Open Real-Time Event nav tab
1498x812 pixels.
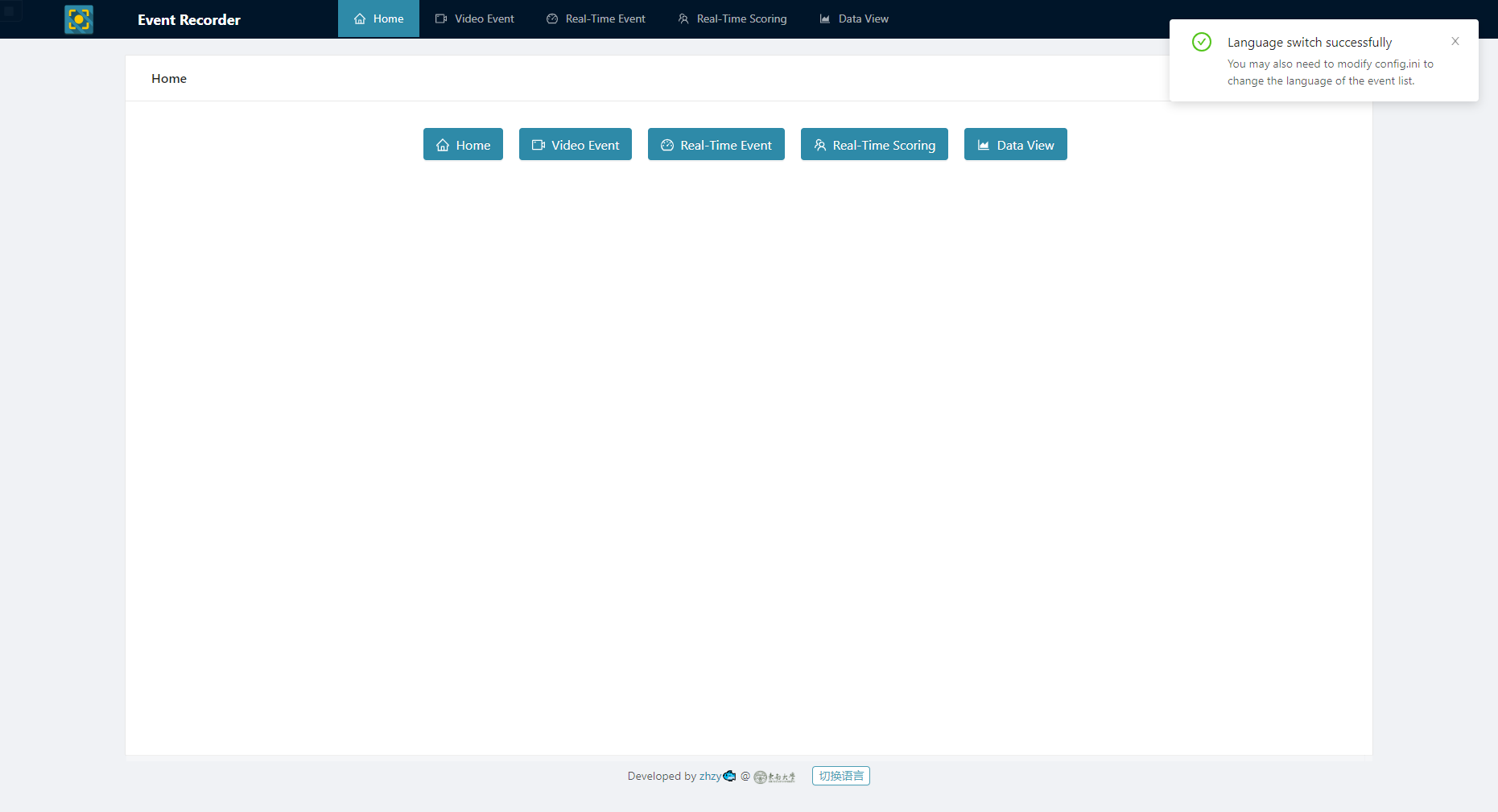pos(596,19)
